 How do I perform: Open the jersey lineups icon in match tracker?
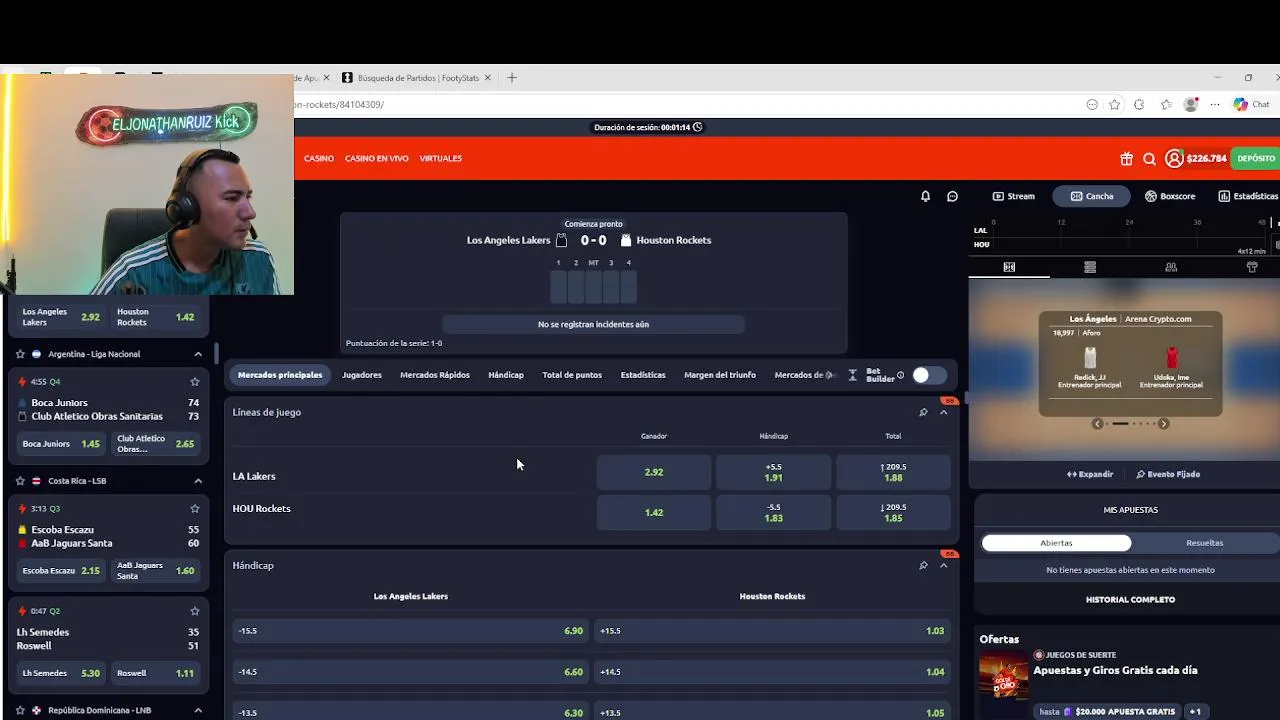(x=1252, y=267)
